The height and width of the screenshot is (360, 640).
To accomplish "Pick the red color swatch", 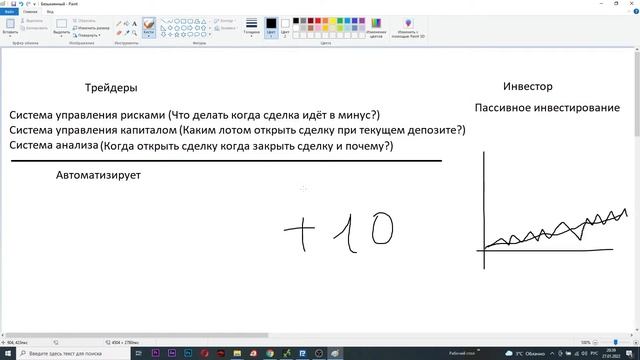I will click(318, 20).
